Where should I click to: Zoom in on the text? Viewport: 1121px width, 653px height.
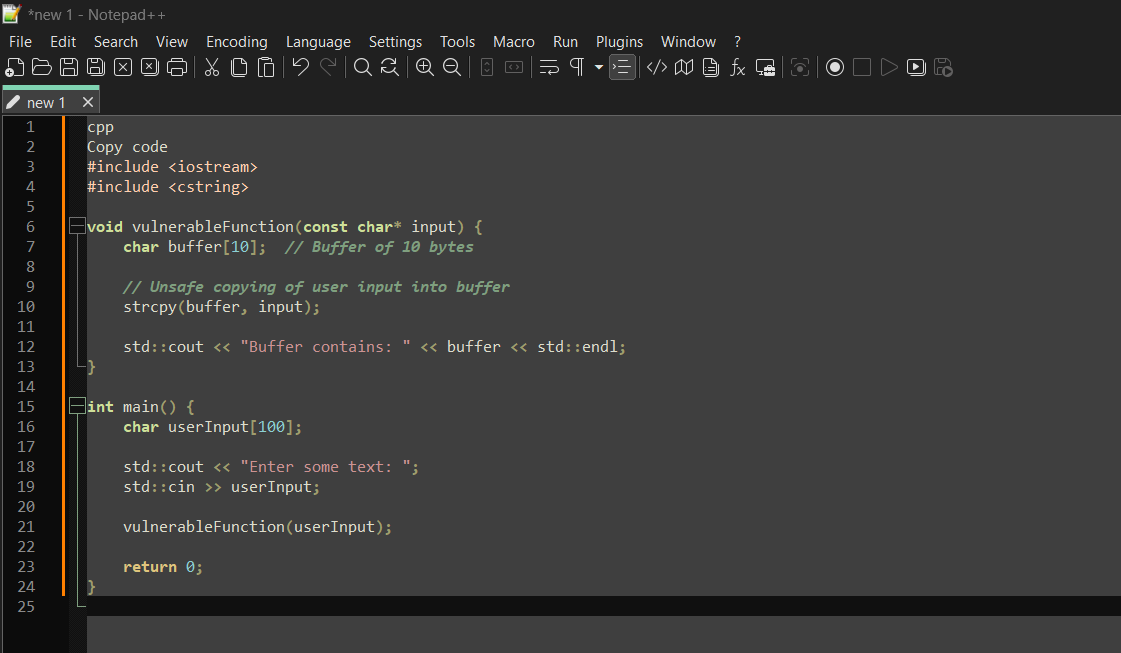click(424, 67)
